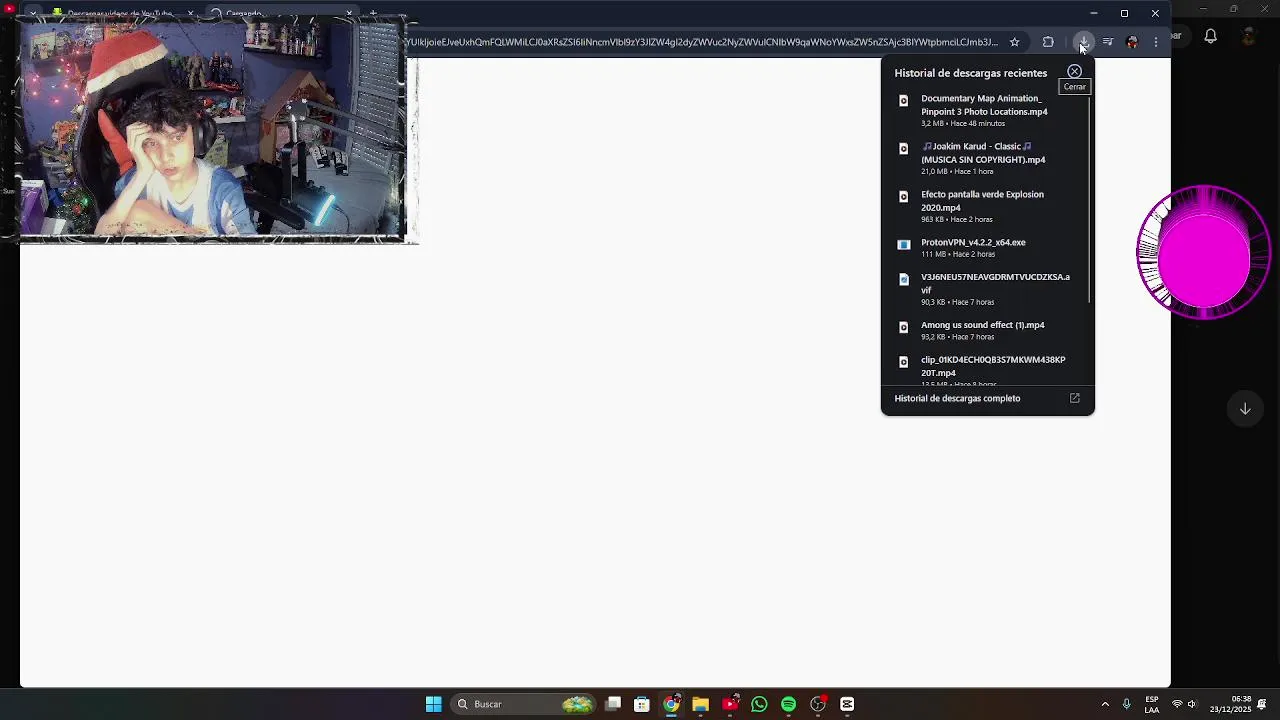Click the down arrow in background window

coord(1245,408)
